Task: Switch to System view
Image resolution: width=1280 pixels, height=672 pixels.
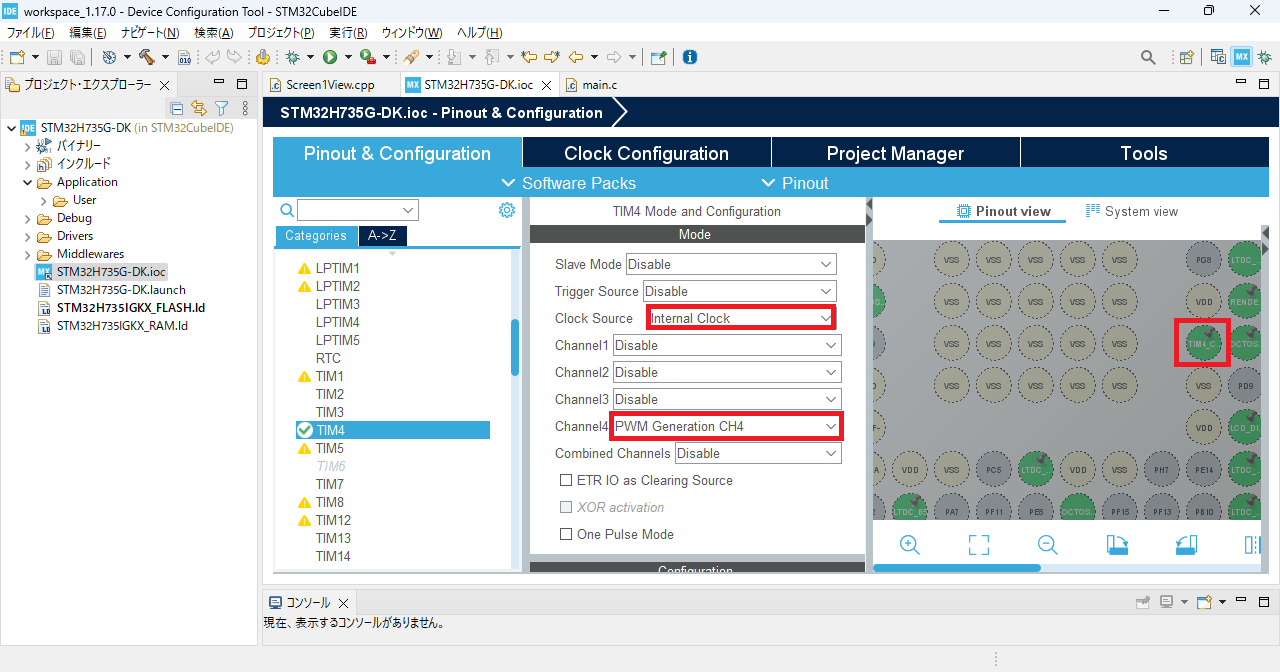Action: coord(1132,211)
